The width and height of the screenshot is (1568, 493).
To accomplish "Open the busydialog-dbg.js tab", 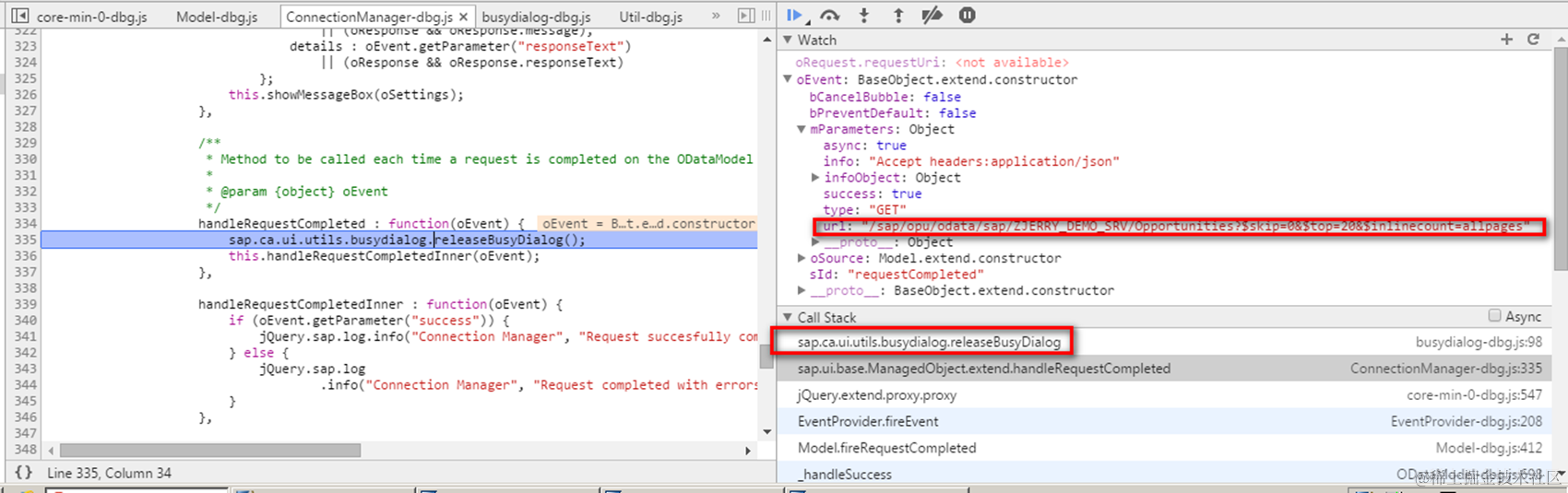I will 536,17.
